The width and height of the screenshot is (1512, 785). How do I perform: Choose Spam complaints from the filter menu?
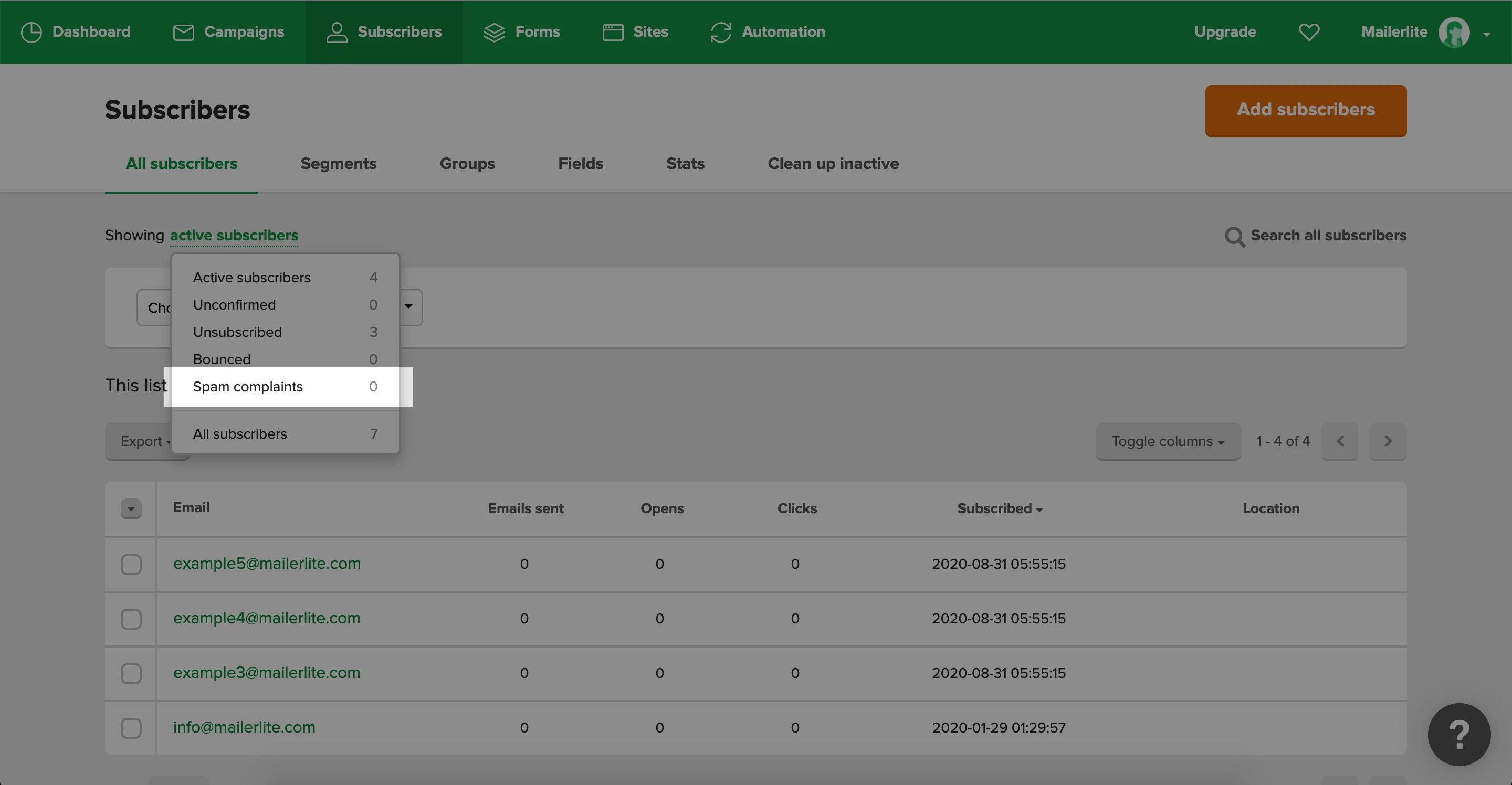click(248, 387)
